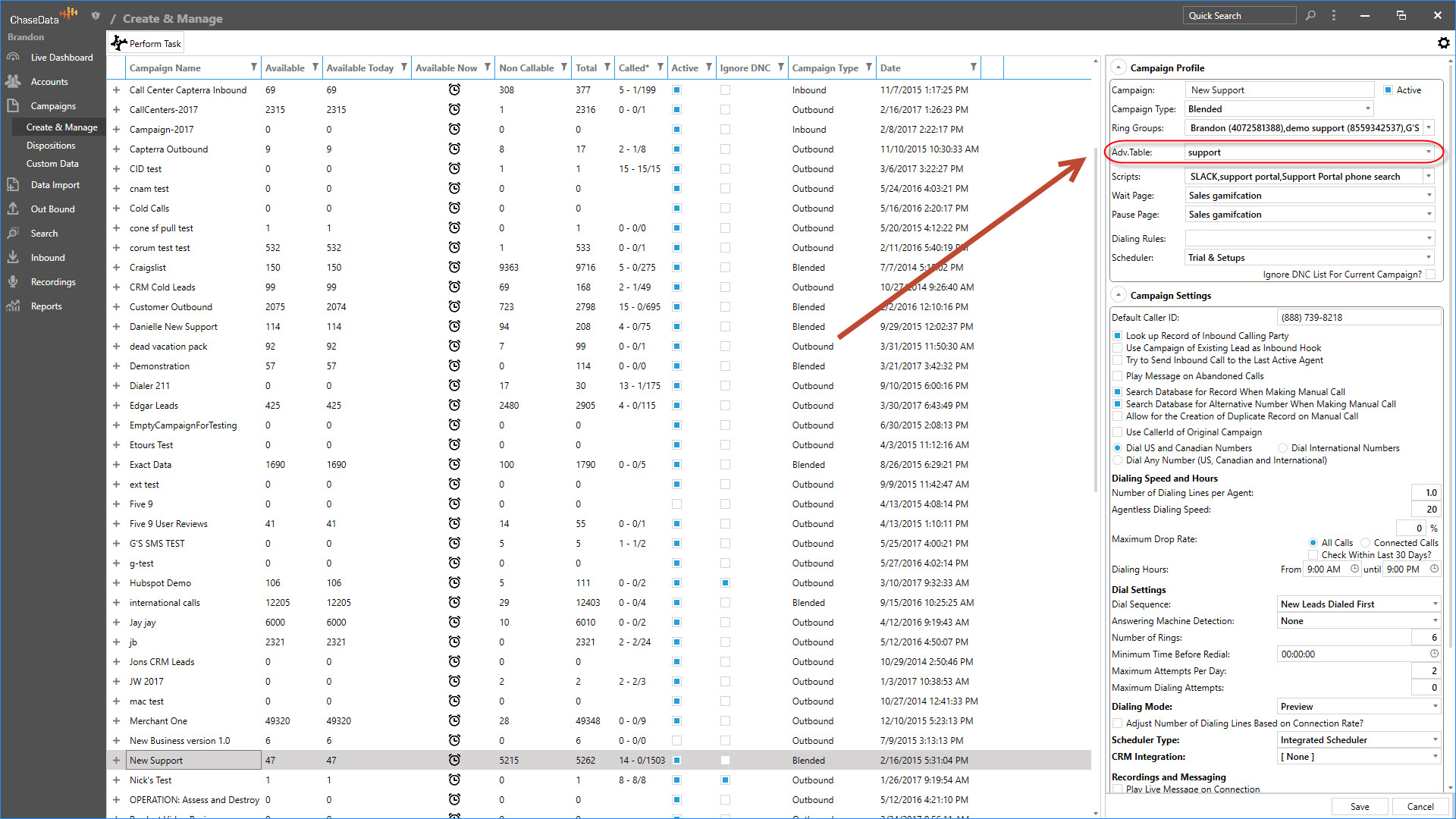
Task: Click the Quick Search magnifier icon
Action: coord(1310,15)
